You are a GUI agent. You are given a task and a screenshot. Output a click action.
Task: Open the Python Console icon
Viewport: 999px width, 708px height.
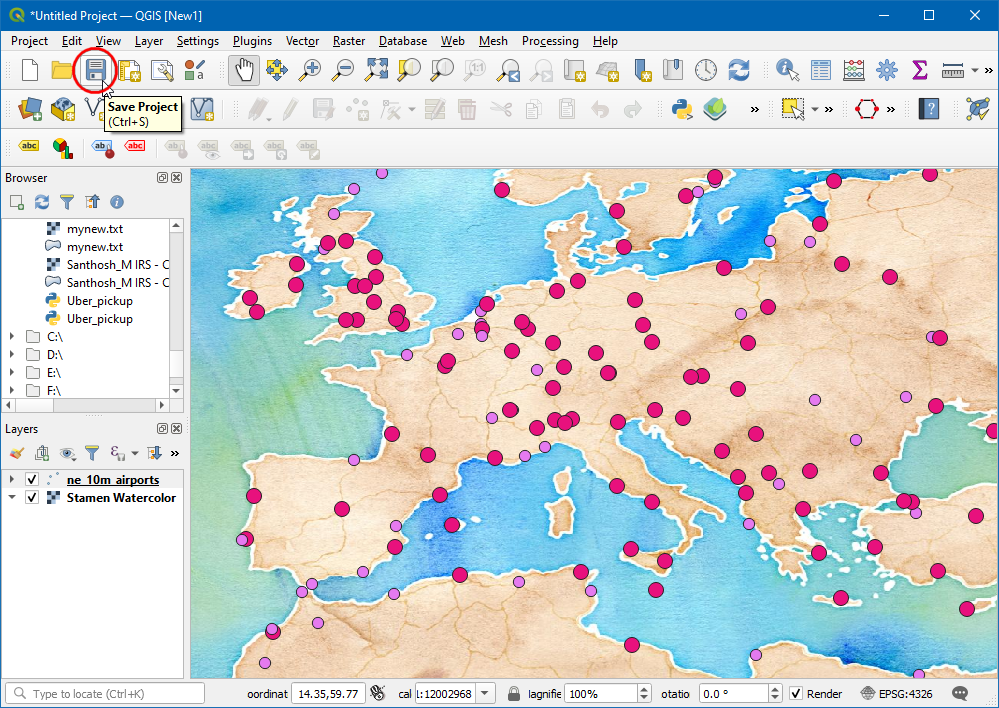682,109
